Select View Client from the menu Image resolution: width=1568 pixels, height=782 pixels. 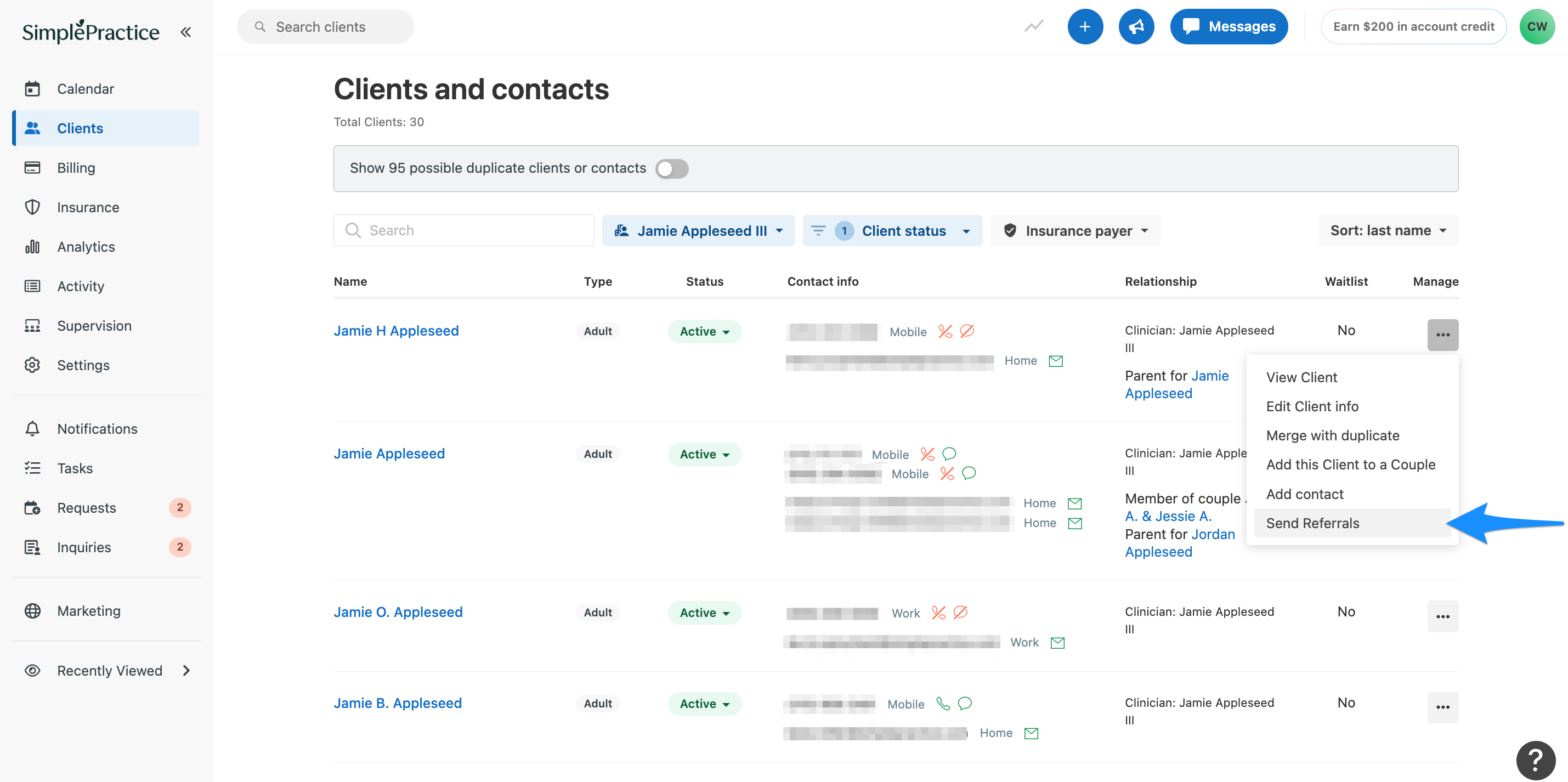(1351, 377)
